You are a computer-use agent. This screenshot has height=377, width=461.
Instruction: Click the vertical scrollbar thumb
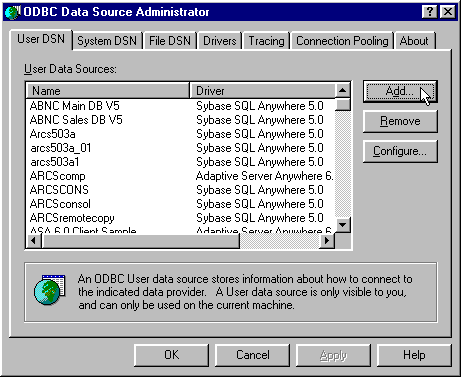(343, 104)
